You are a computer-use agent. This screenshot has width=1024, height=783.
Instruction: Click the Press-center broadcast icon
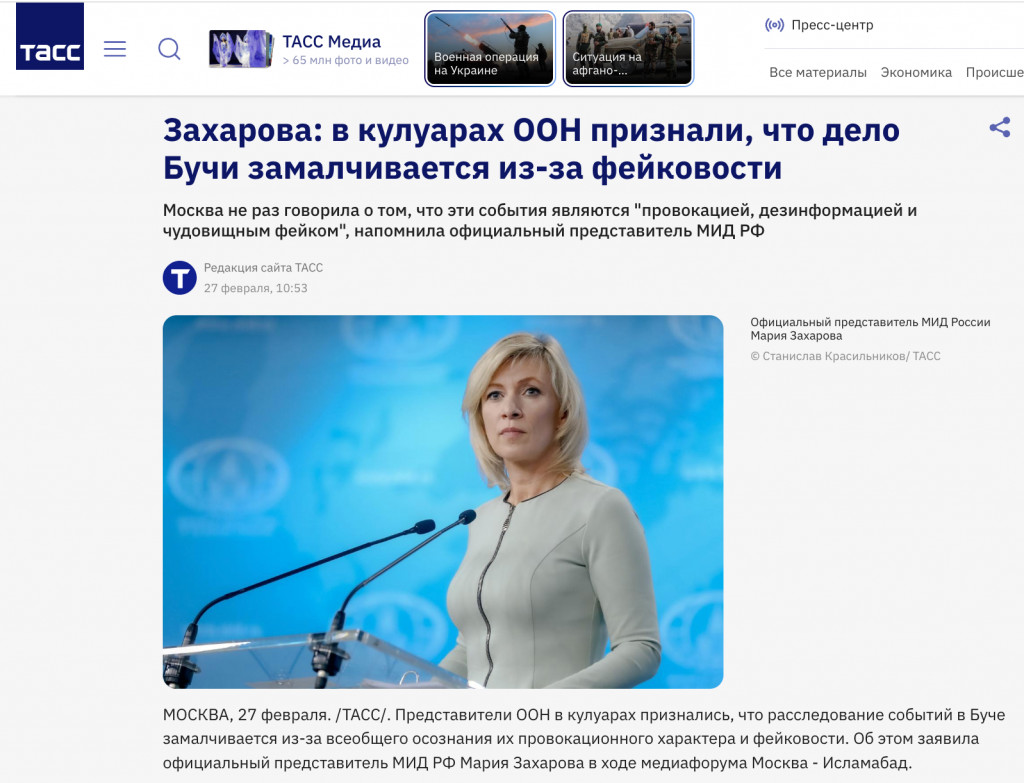tap(775, 25)
